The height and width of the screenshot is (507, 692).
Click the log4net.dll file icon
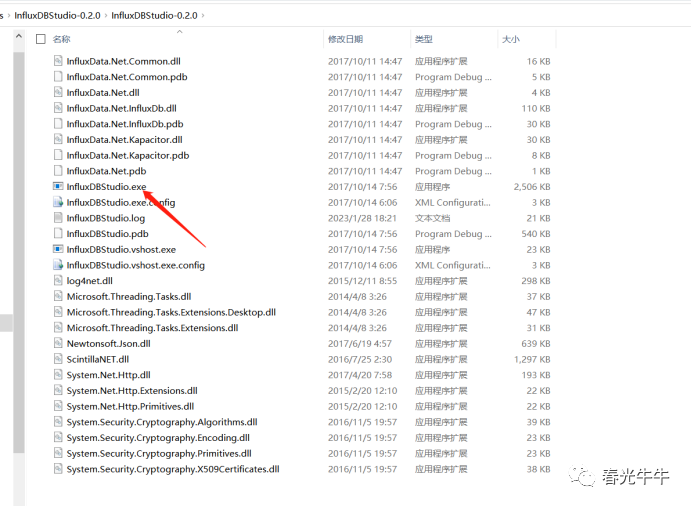[x=58, y=281]
